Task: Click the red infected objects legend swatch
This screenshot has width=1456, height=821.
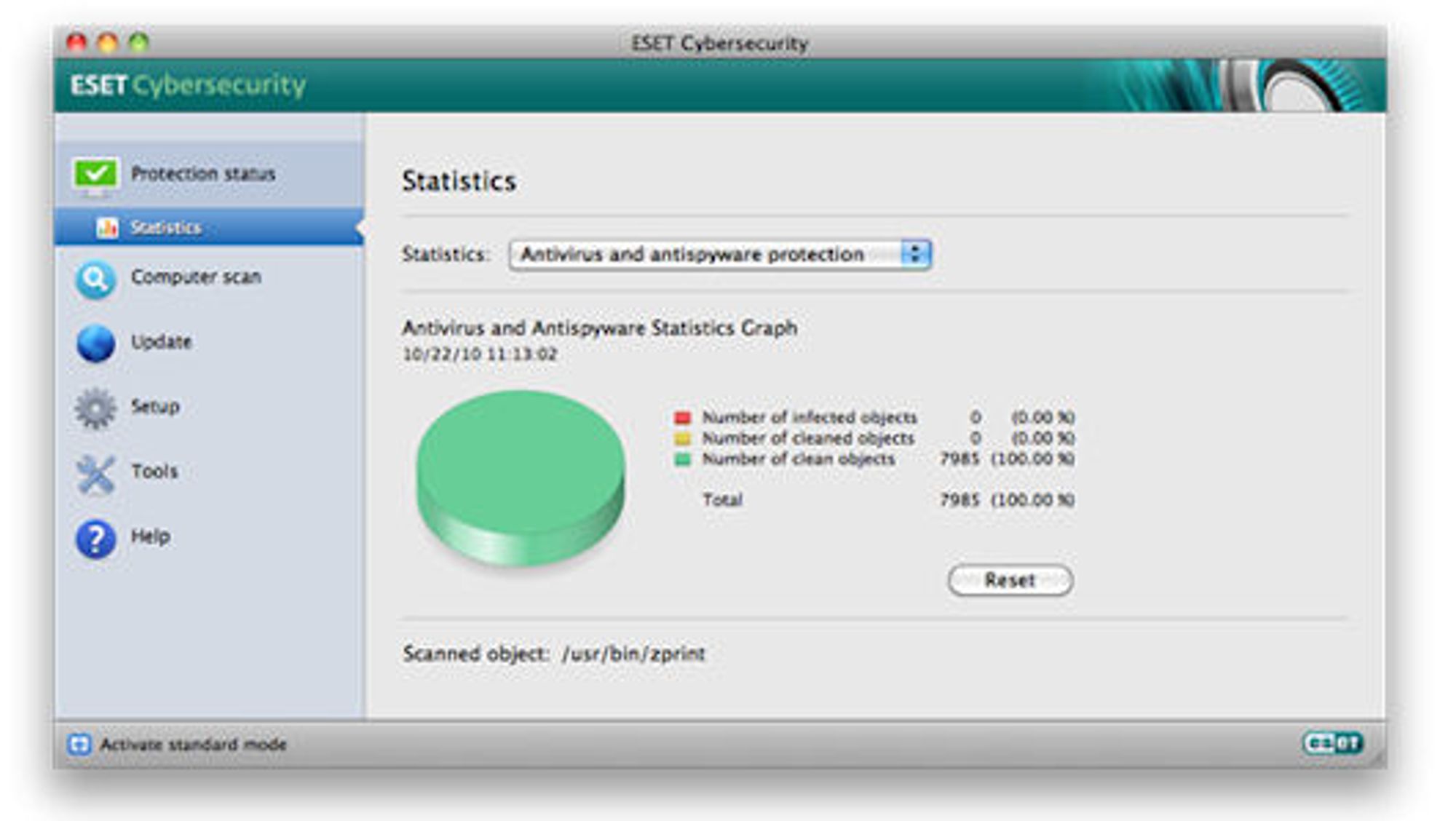Action: pos(682,418)
